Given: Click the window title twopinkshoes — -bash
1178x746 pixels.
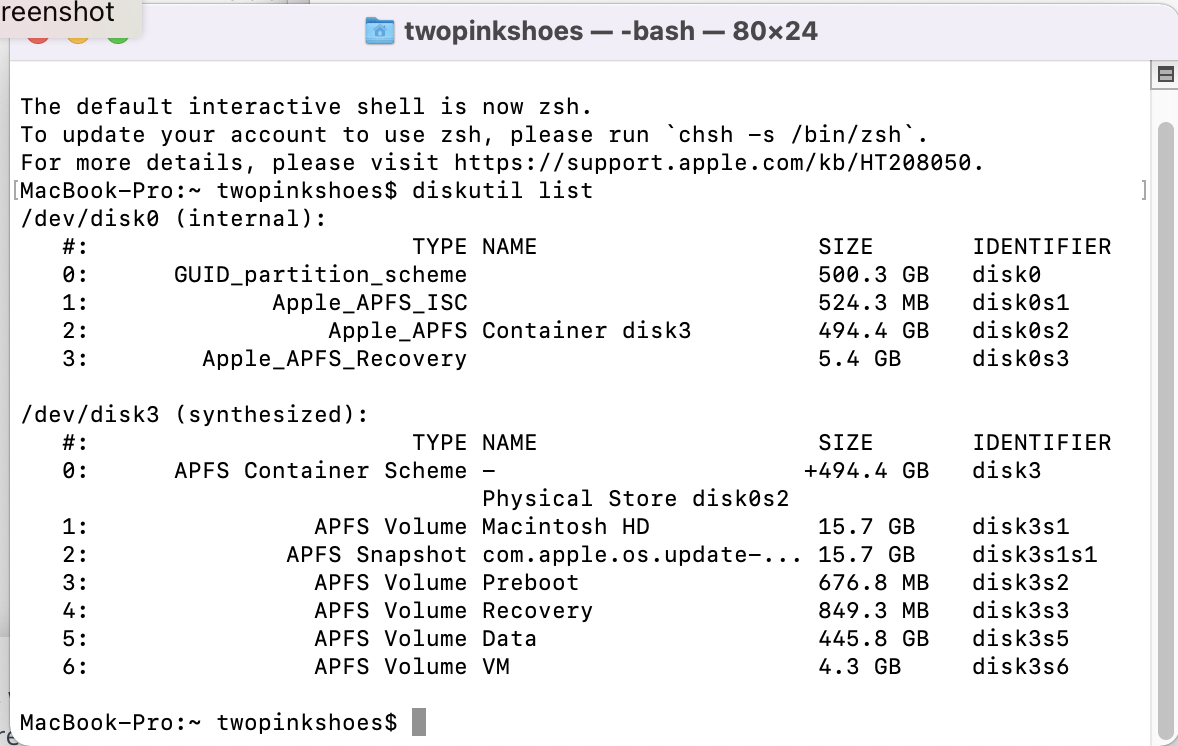Looking at the screenshot, I should pos(610,31).
